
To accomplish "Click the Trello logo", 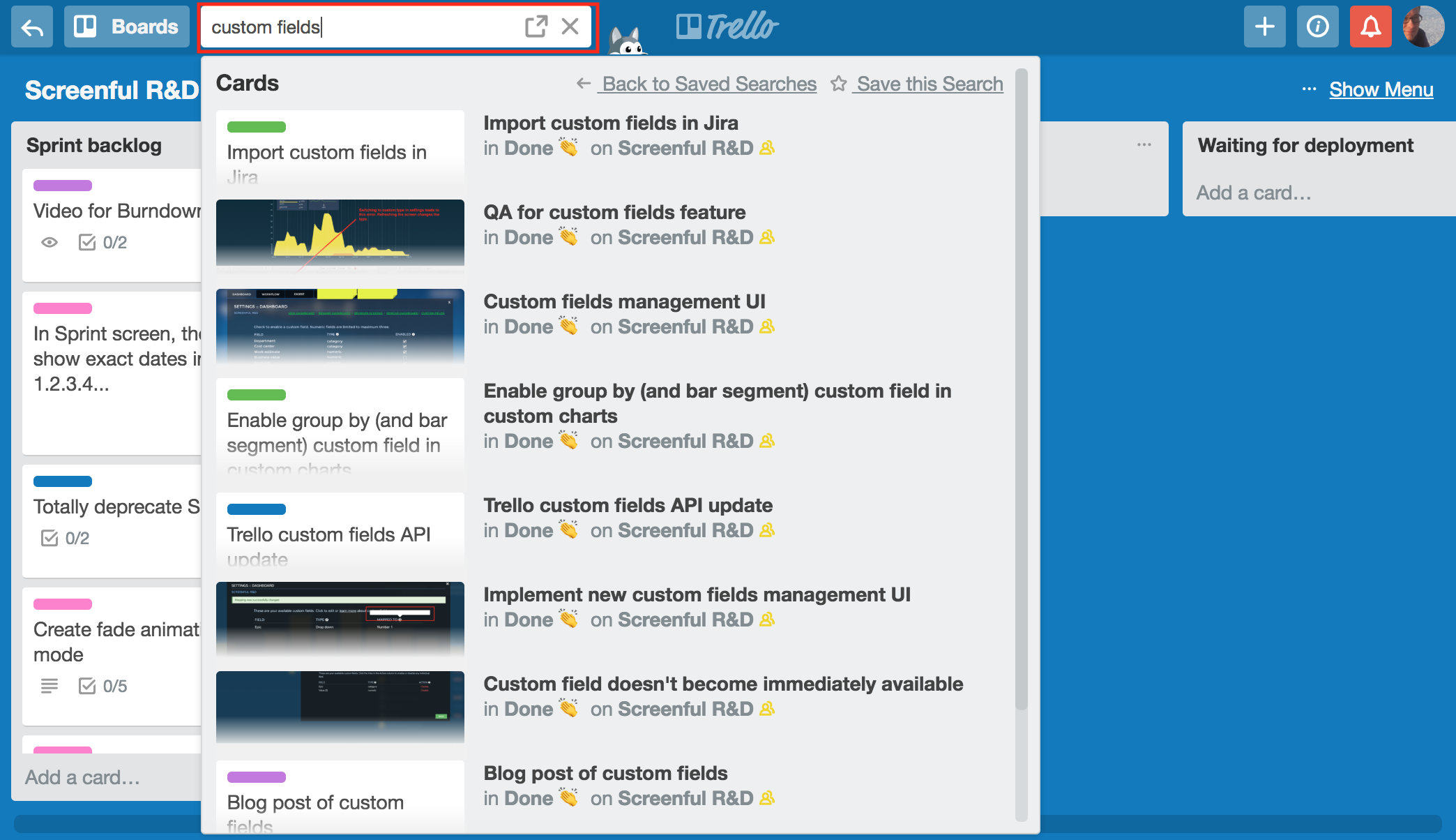I will [x=727, y=27].
